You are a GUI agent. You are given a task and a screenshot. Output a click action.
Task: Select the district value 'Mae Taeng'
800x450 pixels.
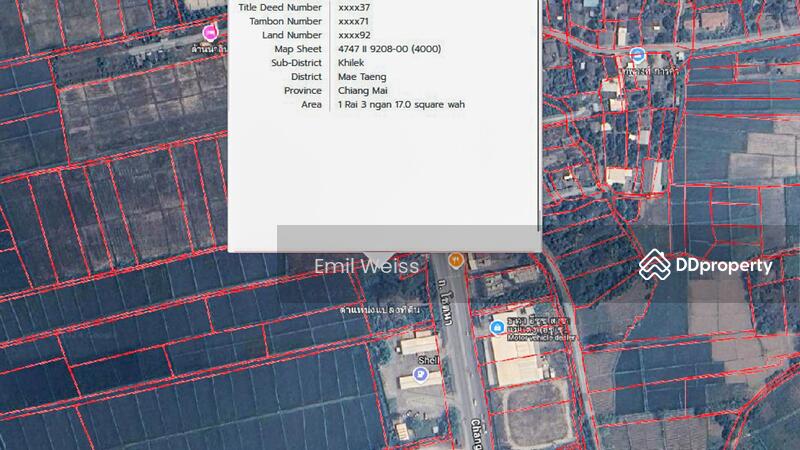coord(362,77)
